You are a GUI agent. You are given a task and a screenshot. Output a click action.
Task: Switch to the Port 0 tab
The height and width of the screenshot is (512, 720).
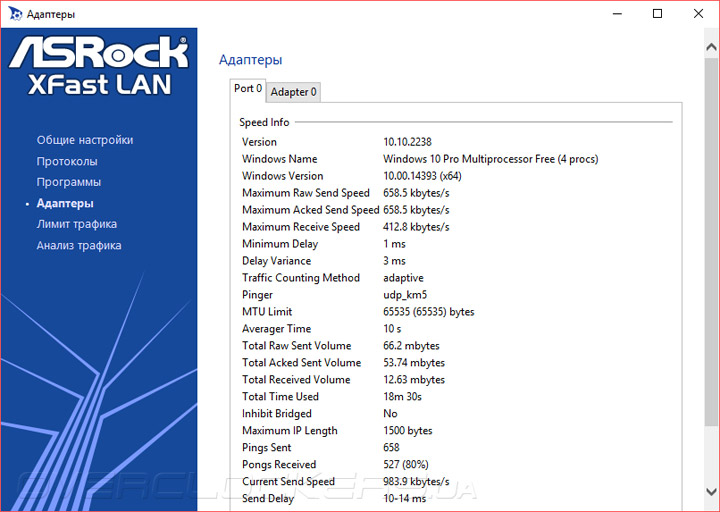click(248, 89)
